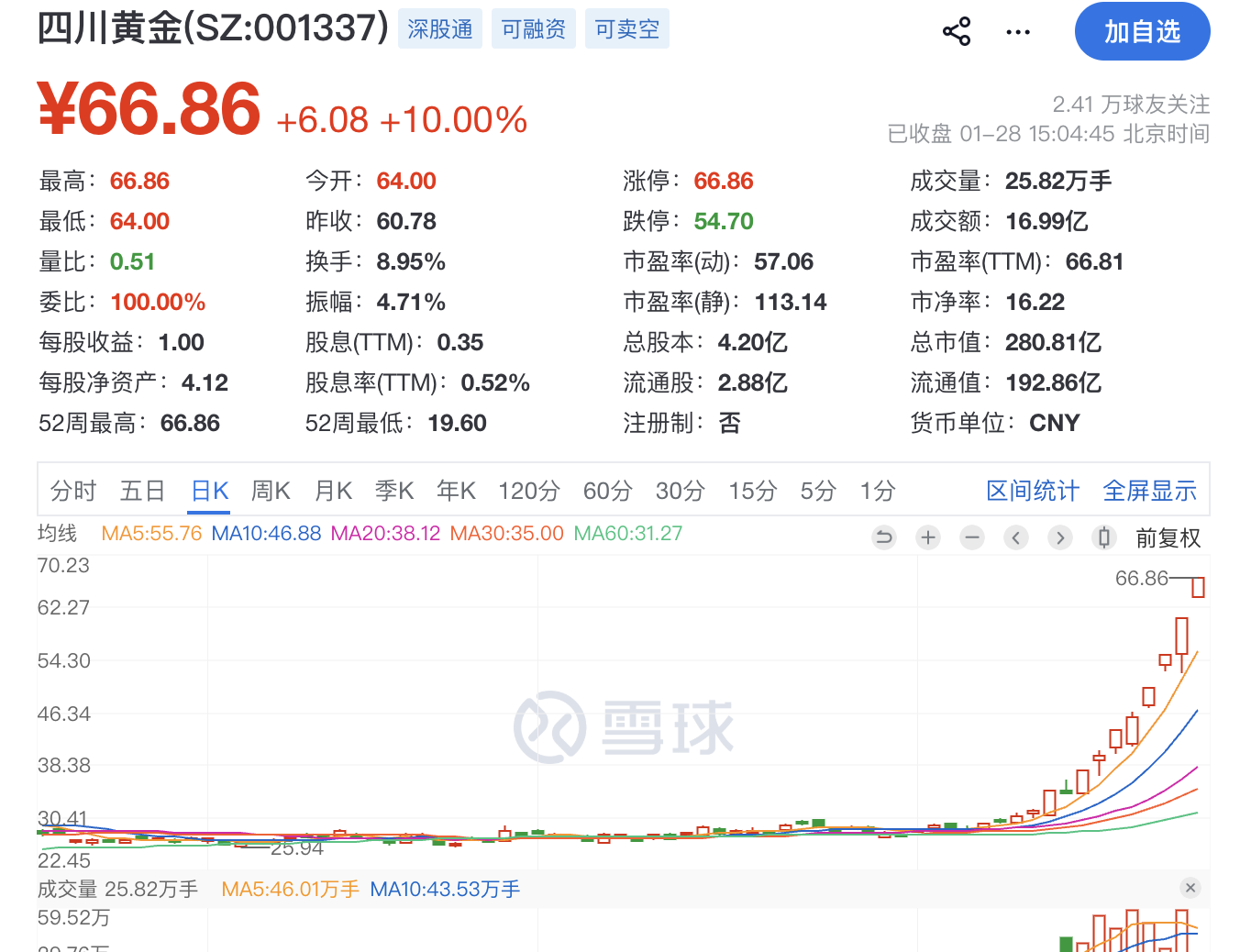Open 区间统计 range statistics
Image resolution: width=1240 pixels, height=952 pixels.
click(x=1033, y=492)
